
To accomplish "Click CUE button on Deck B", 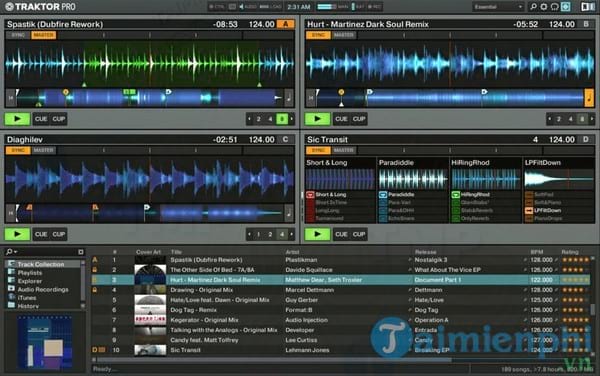I will point(341,119).
